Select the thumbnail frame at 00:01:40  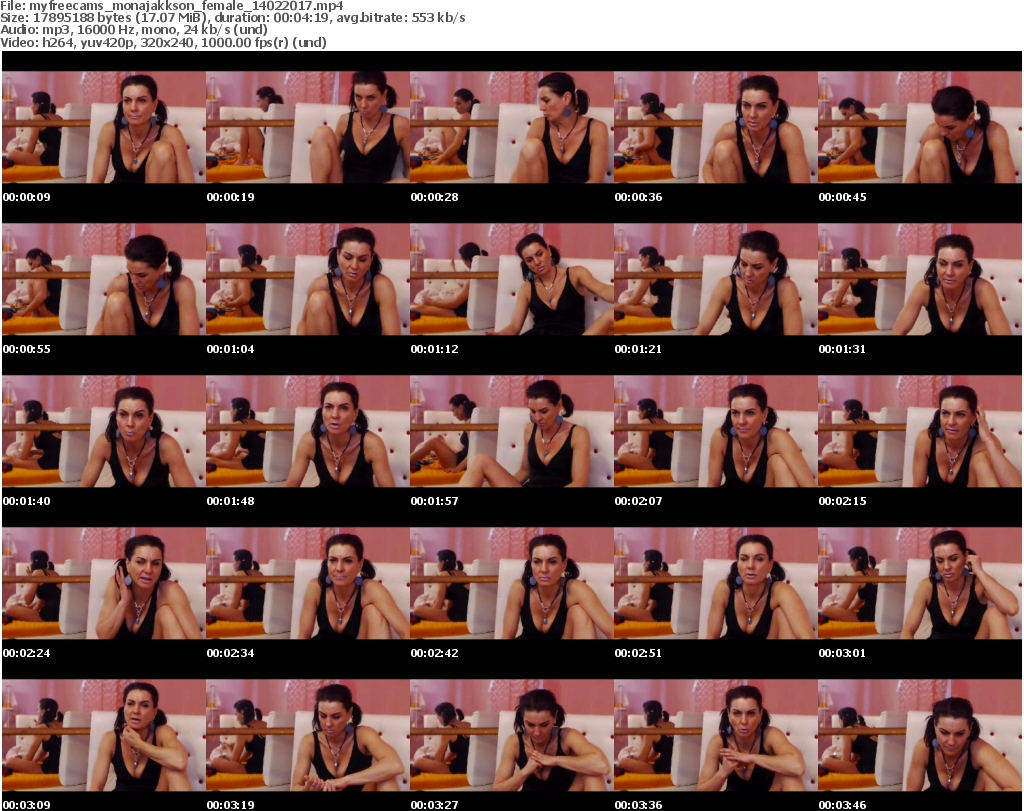[x=104, y=432]
